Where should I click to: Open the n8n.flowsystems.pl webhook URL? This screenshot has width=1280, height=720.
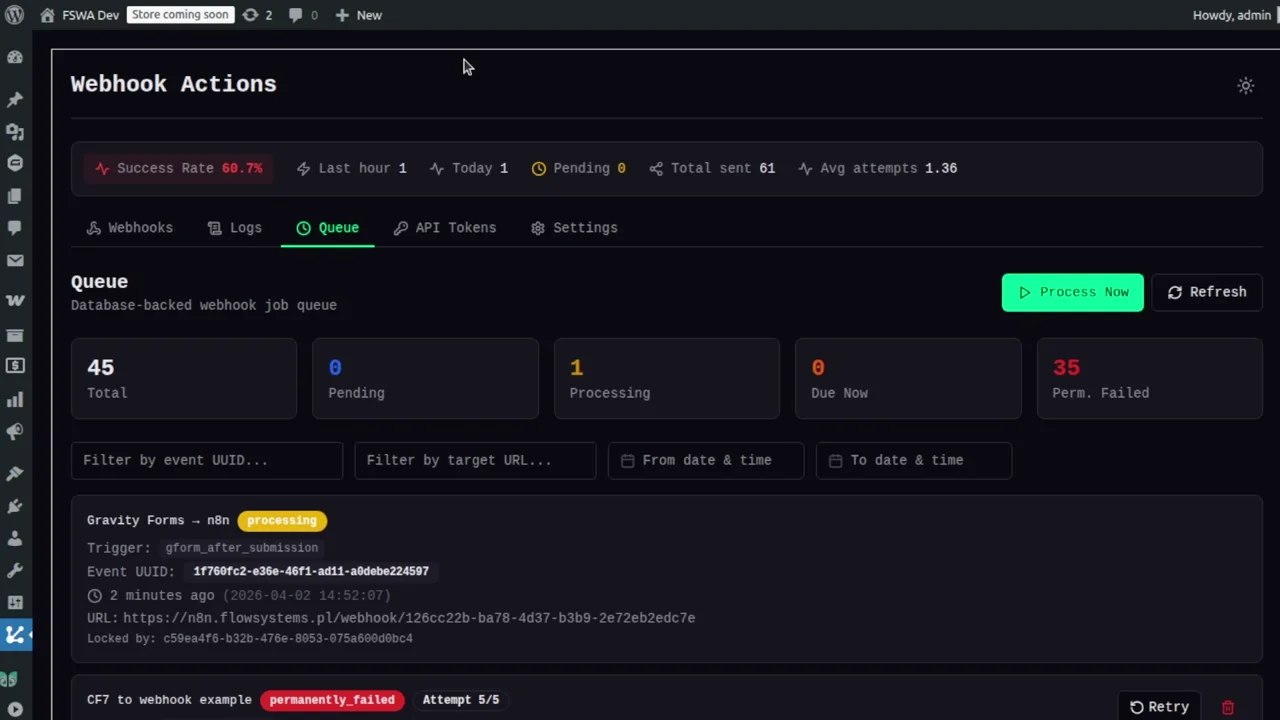(409, 618)
